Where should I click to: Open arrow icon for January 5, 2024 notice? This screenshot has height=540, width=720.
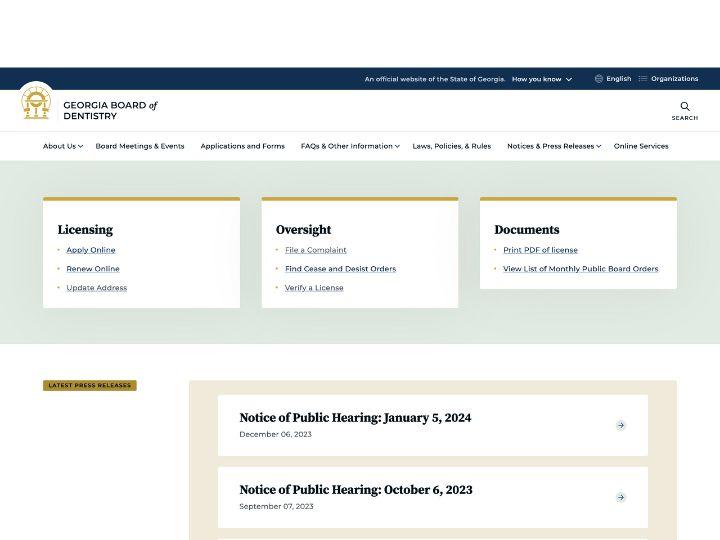[x=621, y=425]
